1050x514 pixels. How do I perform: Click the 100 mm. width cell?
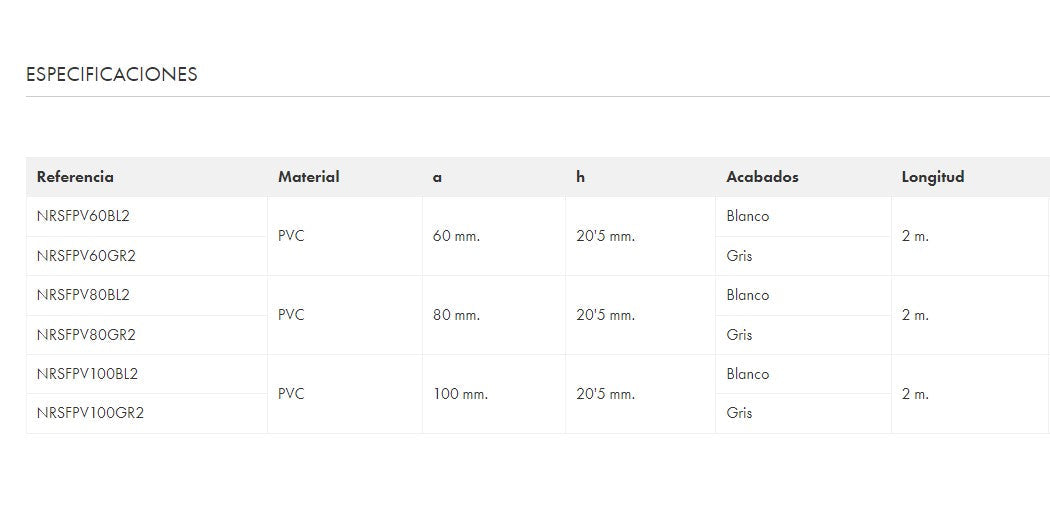460,394
